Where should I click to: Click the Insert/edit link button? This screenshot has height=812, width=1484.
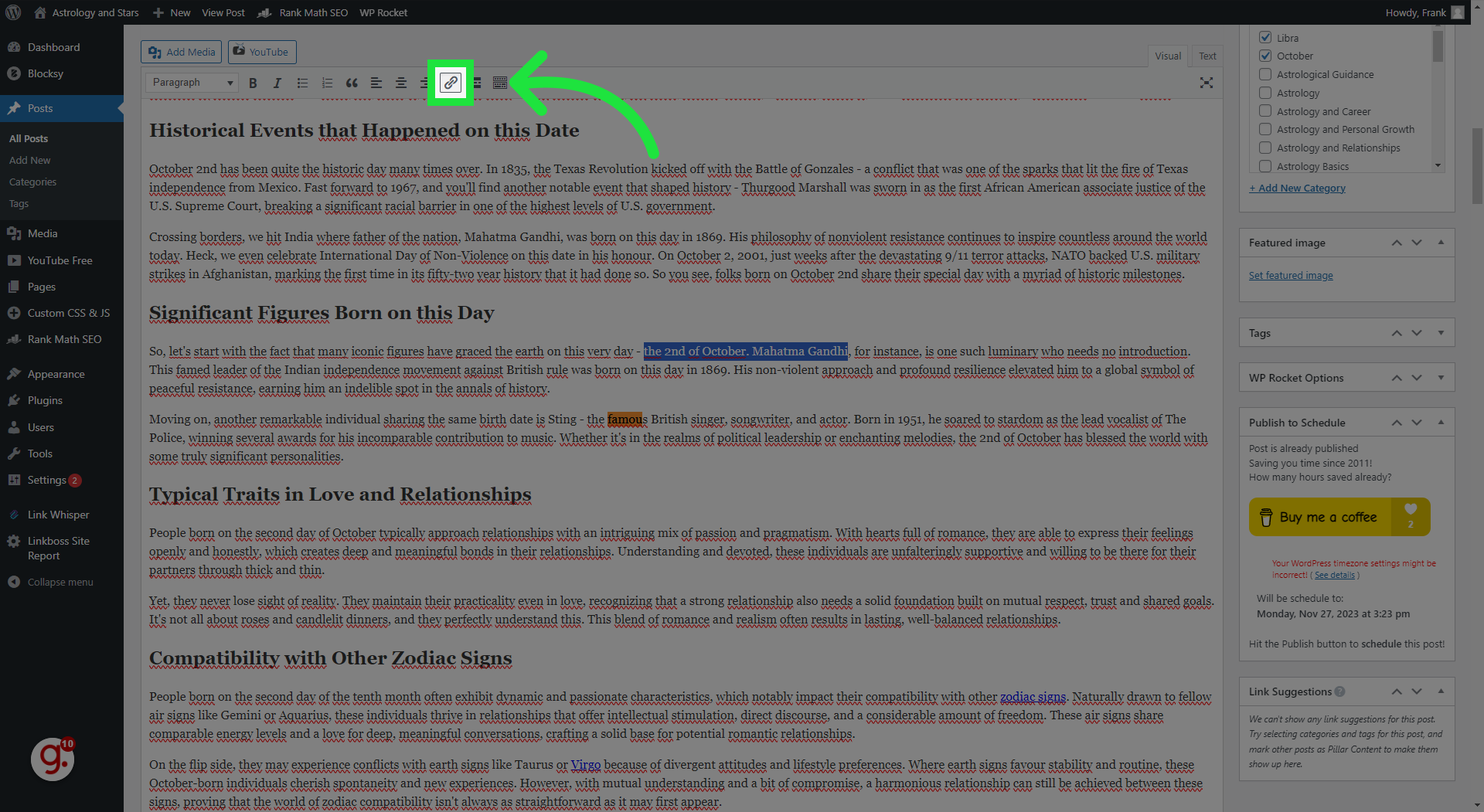451,83
